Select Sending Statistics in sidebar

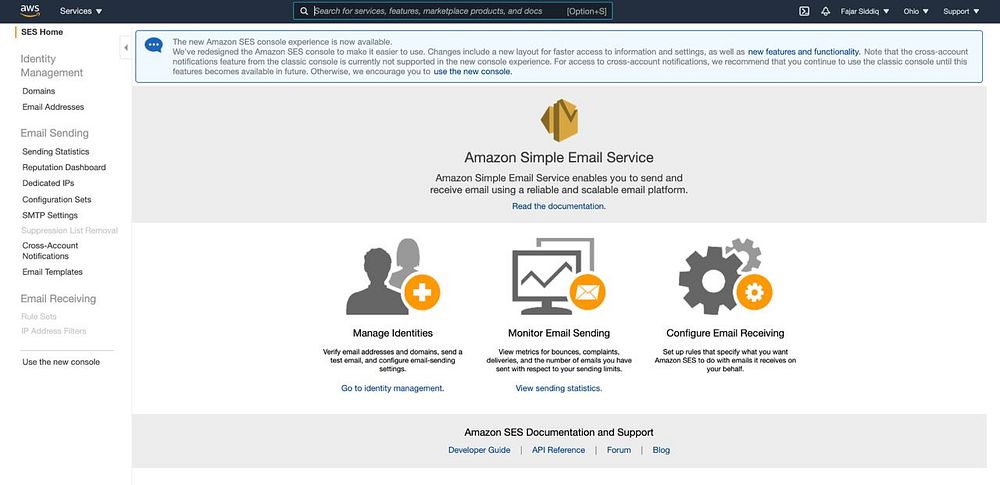pos(55,152)
